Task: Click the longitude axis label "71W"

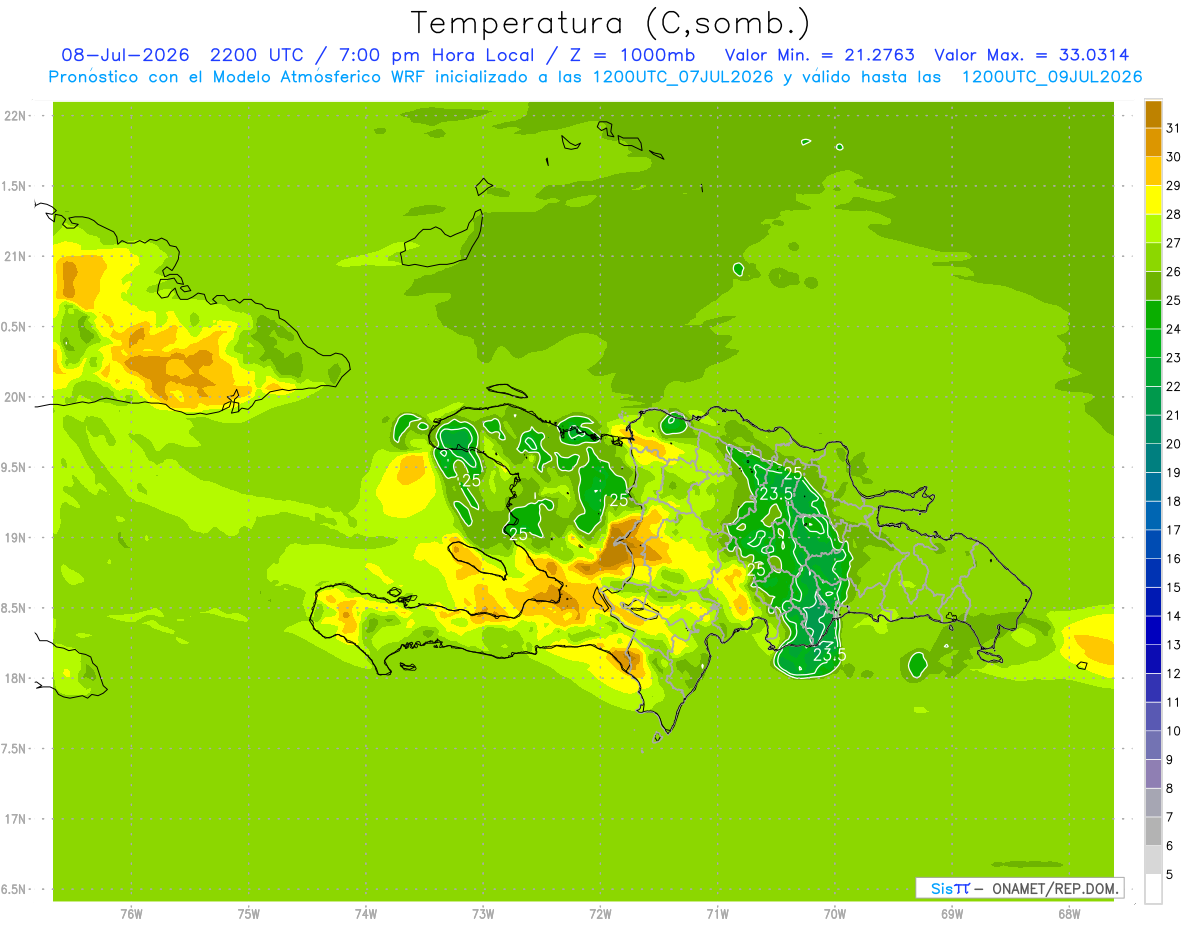Action: (717, 914)
